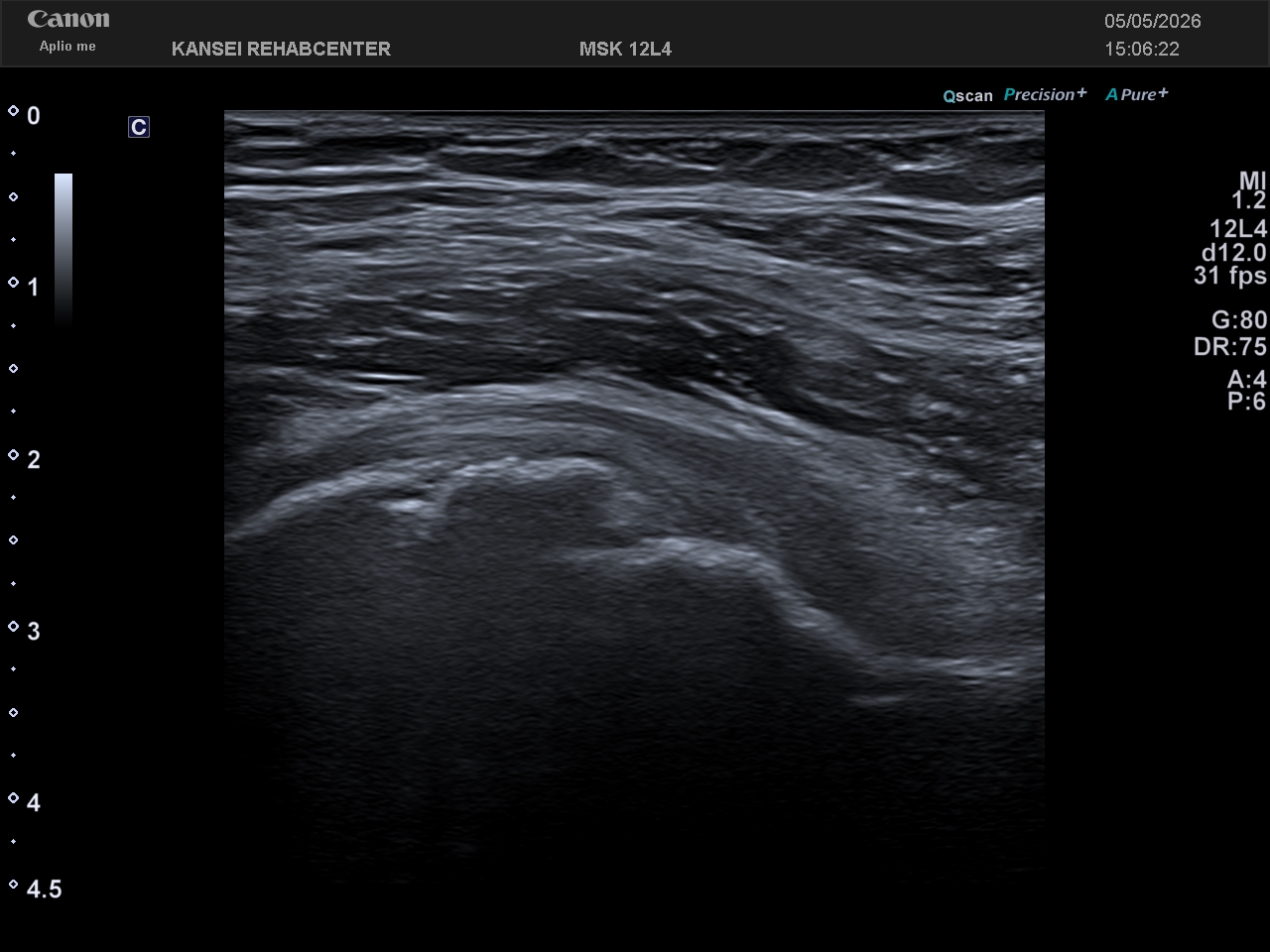Click the G:80 gain value
Screen dimensions: 1270x952
pos(1239,319)
